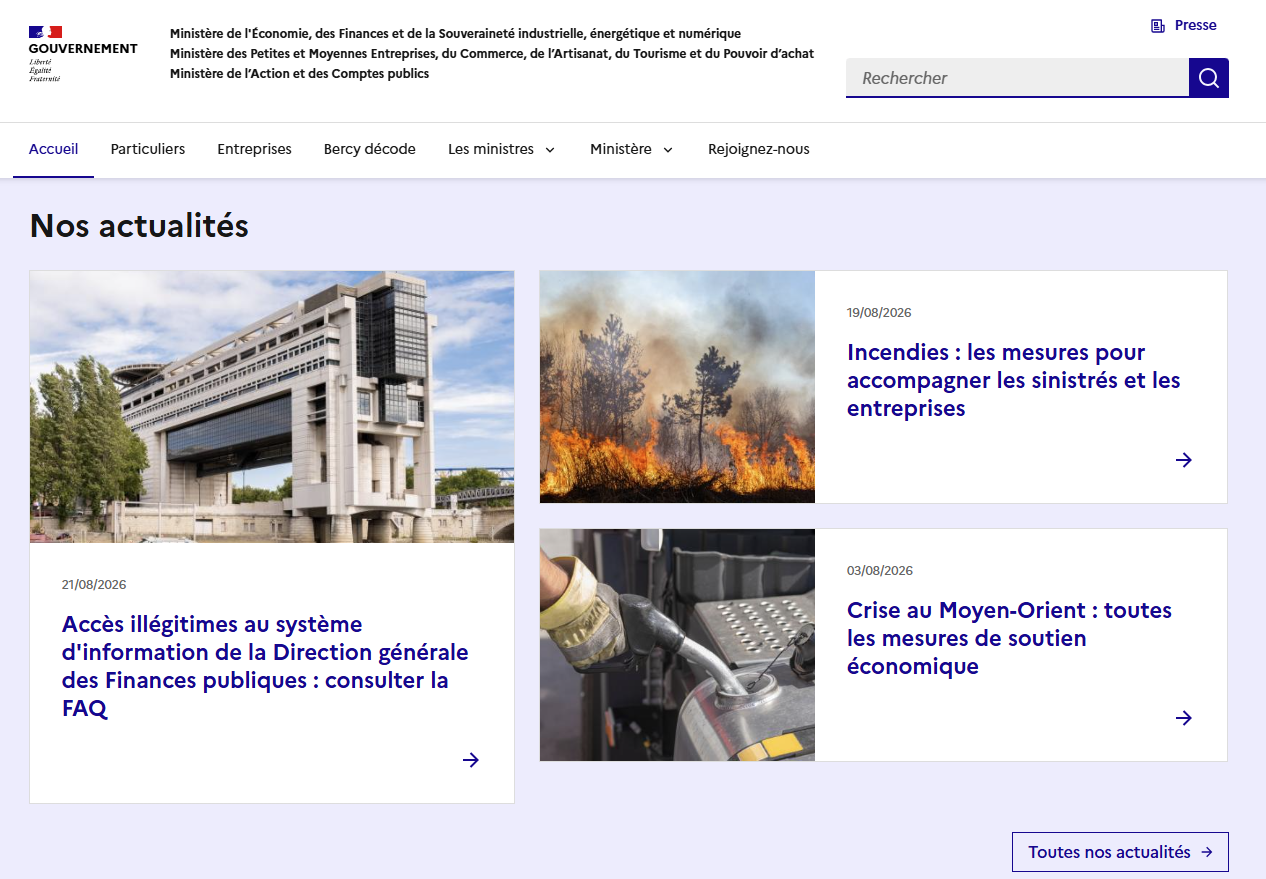The width and height of the screenshot is (1266, 879).
Task: Open the Accueil tab
Action: pyautogui.click(x=53, y=149)
